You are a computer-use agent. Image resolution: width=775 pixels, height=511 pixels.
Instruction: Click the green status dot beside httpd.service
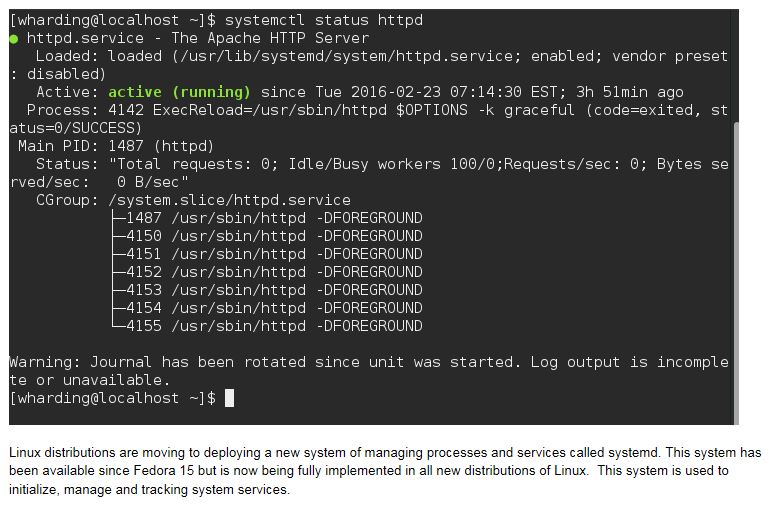(x=14, y=38)
